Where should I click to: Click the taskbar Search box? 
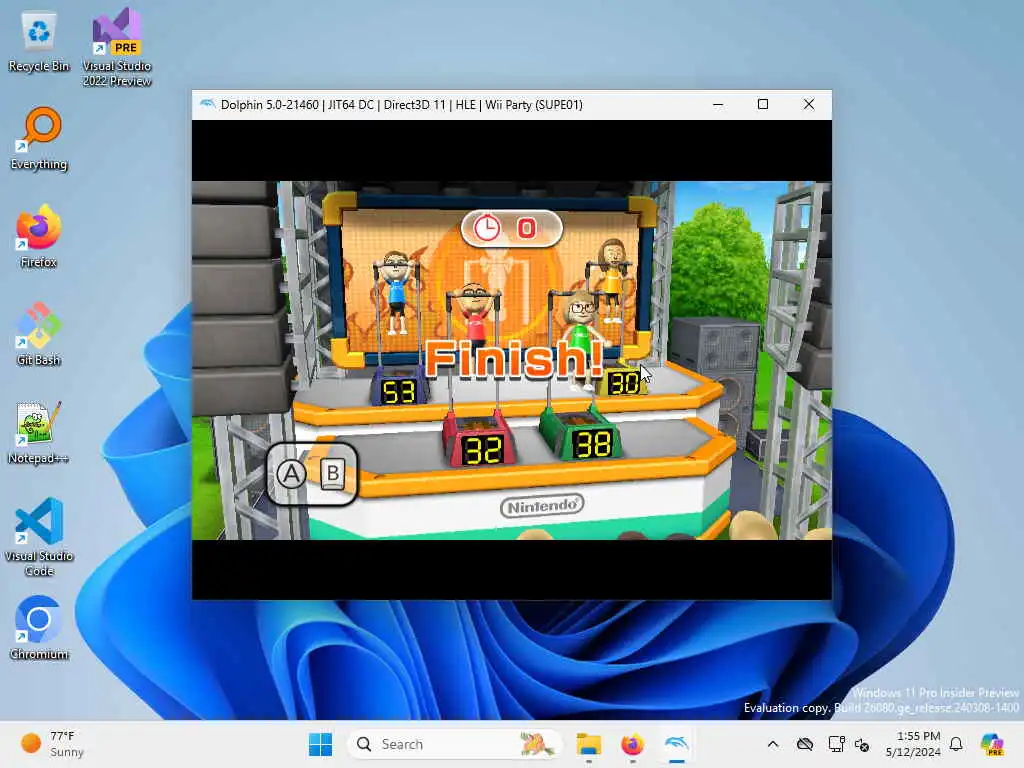pyautogui.click(x=455, y=744)
